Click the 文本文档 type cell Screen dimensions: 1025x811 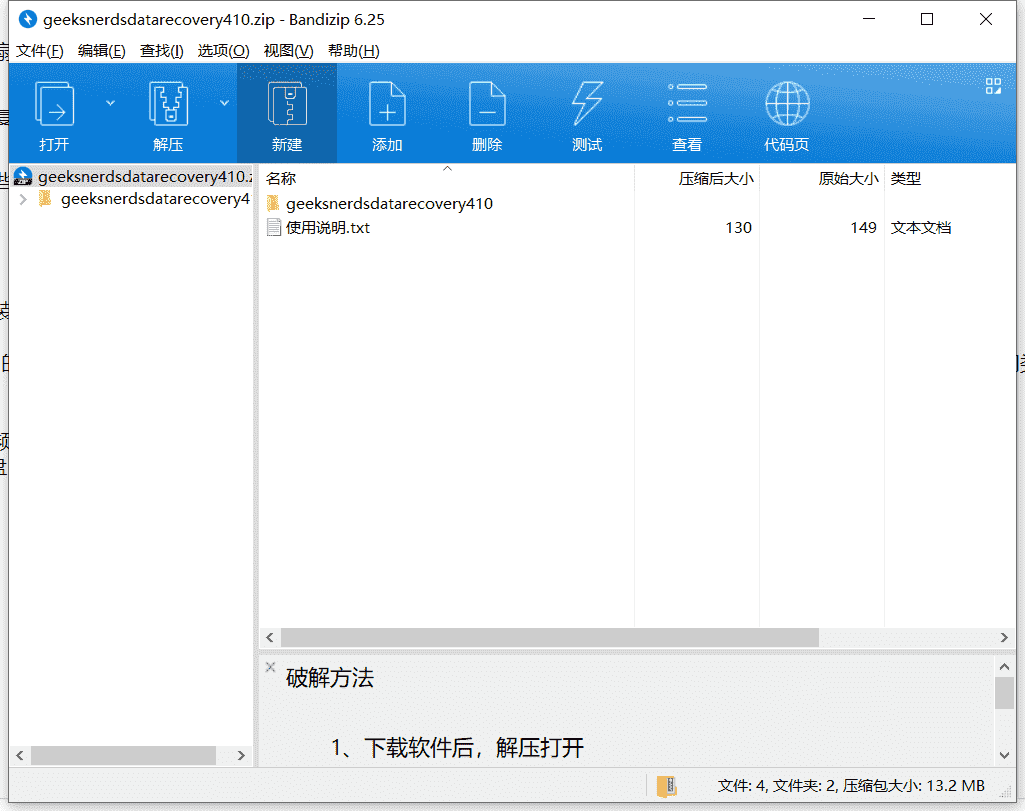[x=920, y=227]
